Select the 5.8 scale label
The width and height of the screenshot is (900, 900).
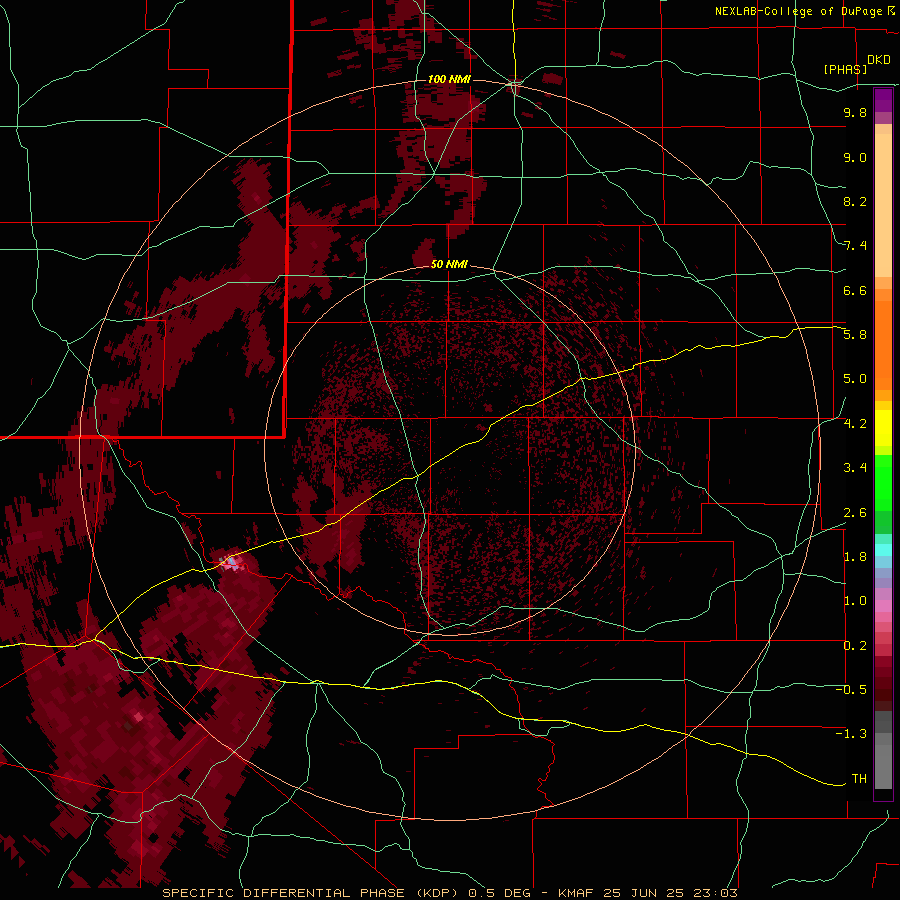coord(855,335)
